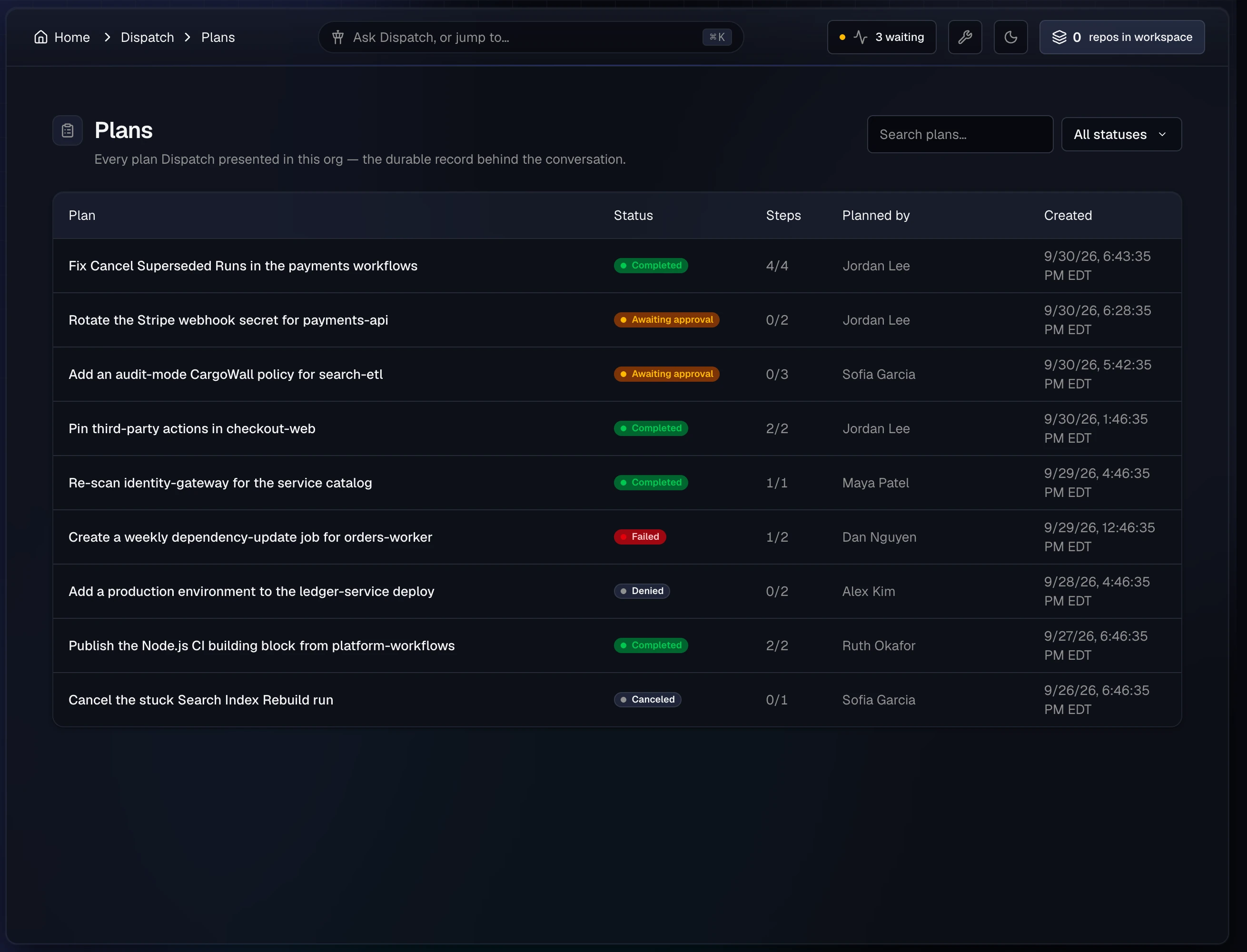Click the Canceled status badge
The width and height of the screenshot is (1247, 952).
[x=648, y=700]
